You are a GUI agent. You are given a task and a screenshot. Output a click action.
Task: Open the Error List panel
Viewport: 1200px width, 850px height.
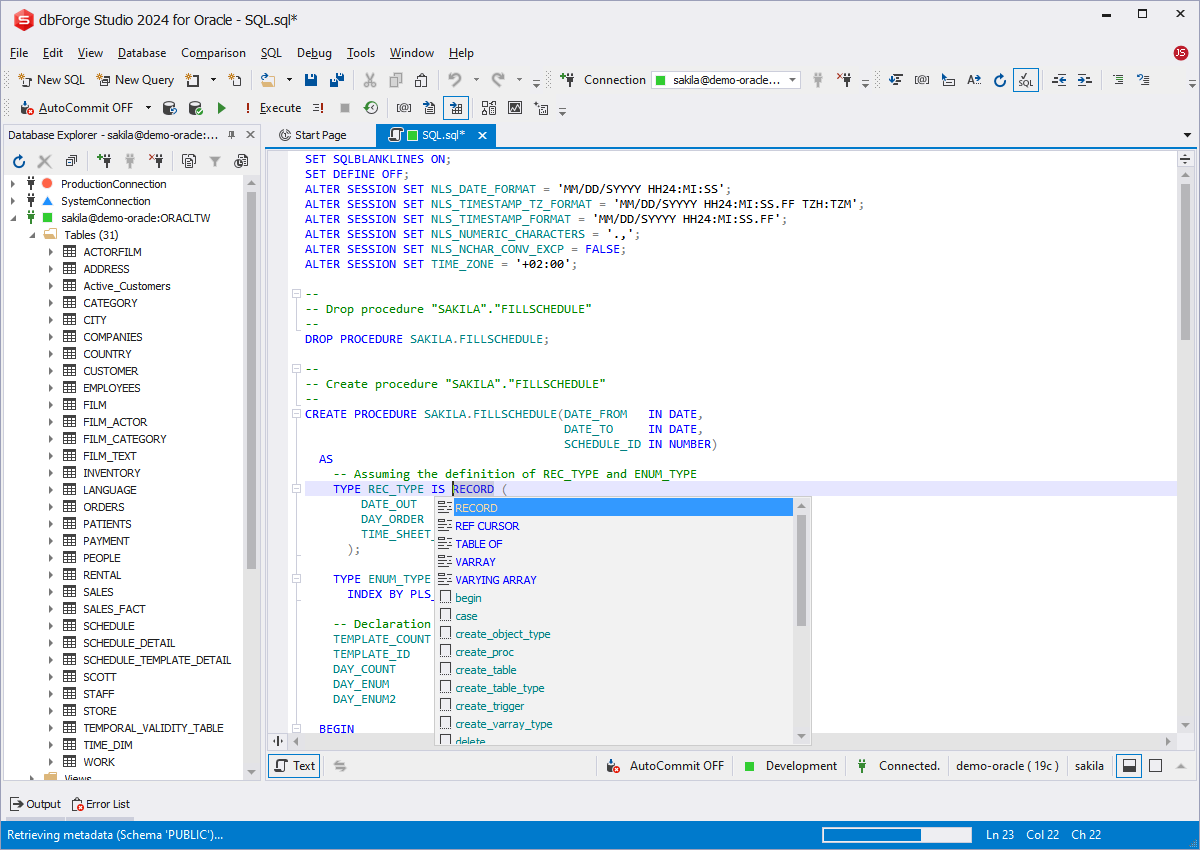point(100,804)
